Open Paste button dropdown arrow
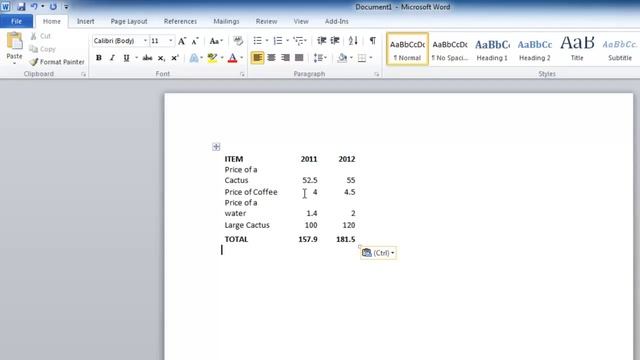The image size is (640, 360). click(14, 63)
